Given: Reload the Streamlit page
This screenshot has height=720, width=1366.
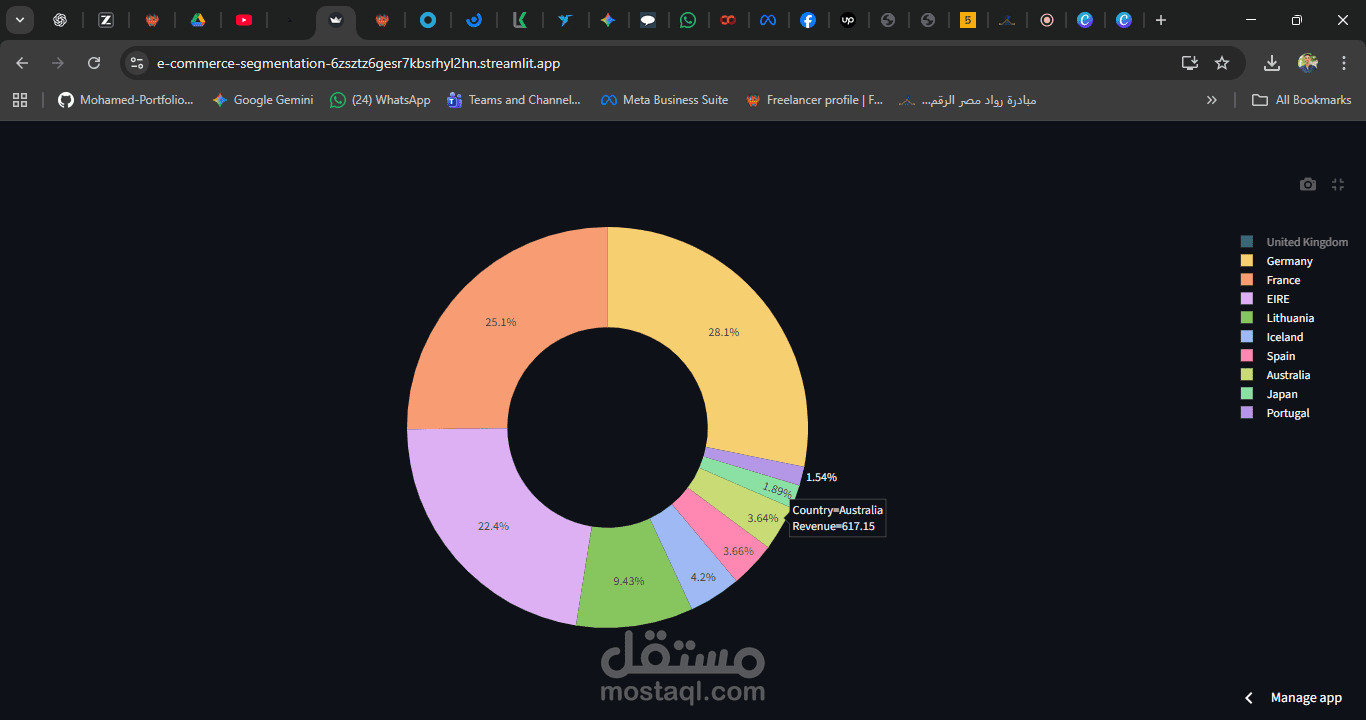Looking at the screenshot, I should pyautogui.click(x=94, y=63).
